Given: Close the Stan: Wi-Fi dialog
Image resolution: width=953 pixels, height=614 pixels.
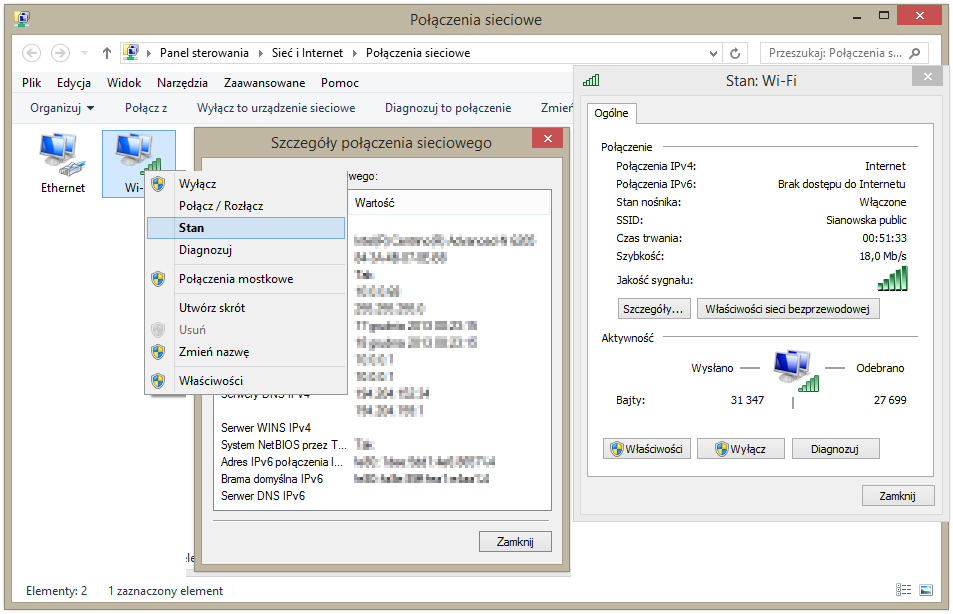Looking at the screenshot, I should tap(927, 77).
